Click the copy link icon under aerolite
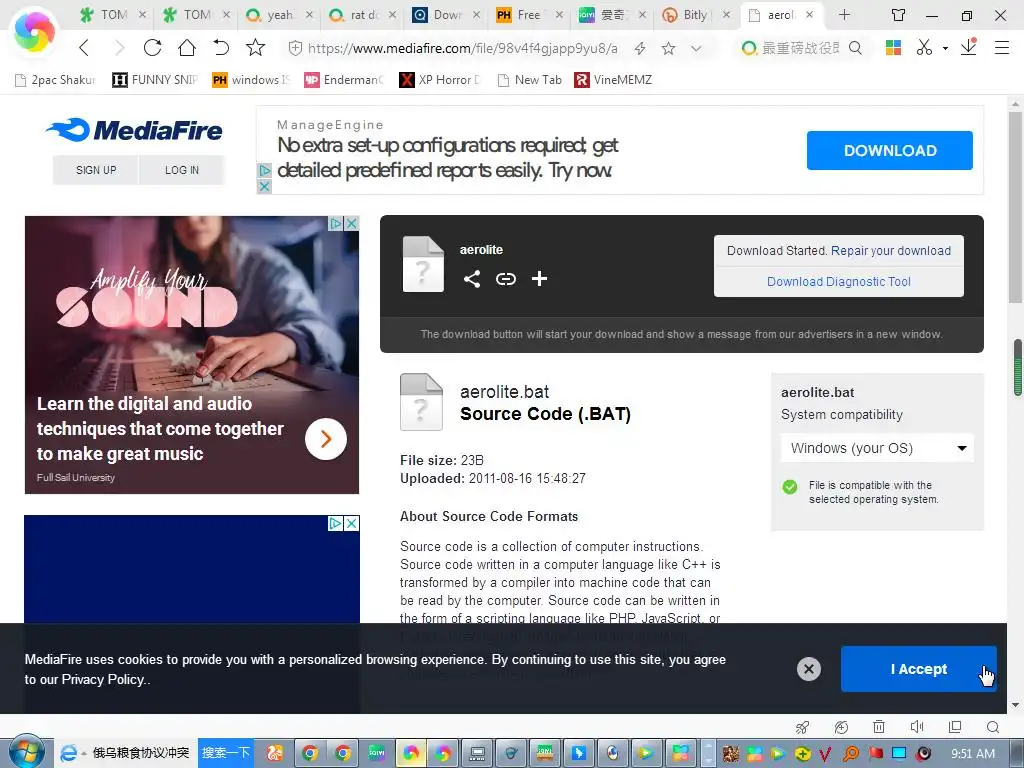1024x768 pixels. [505, 279]
